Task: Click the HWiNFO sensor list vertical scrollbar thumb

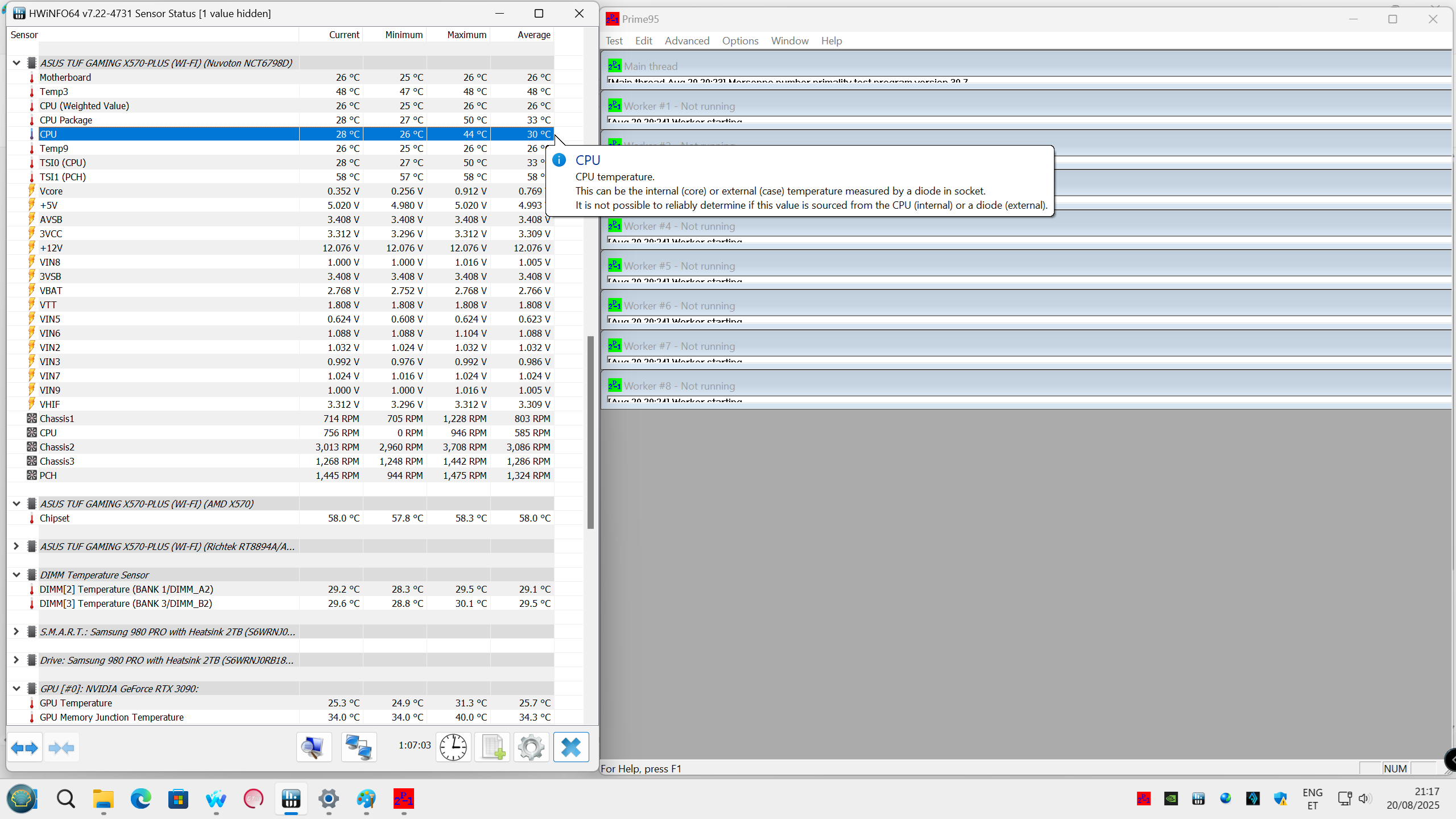Action: click(590, 432)
